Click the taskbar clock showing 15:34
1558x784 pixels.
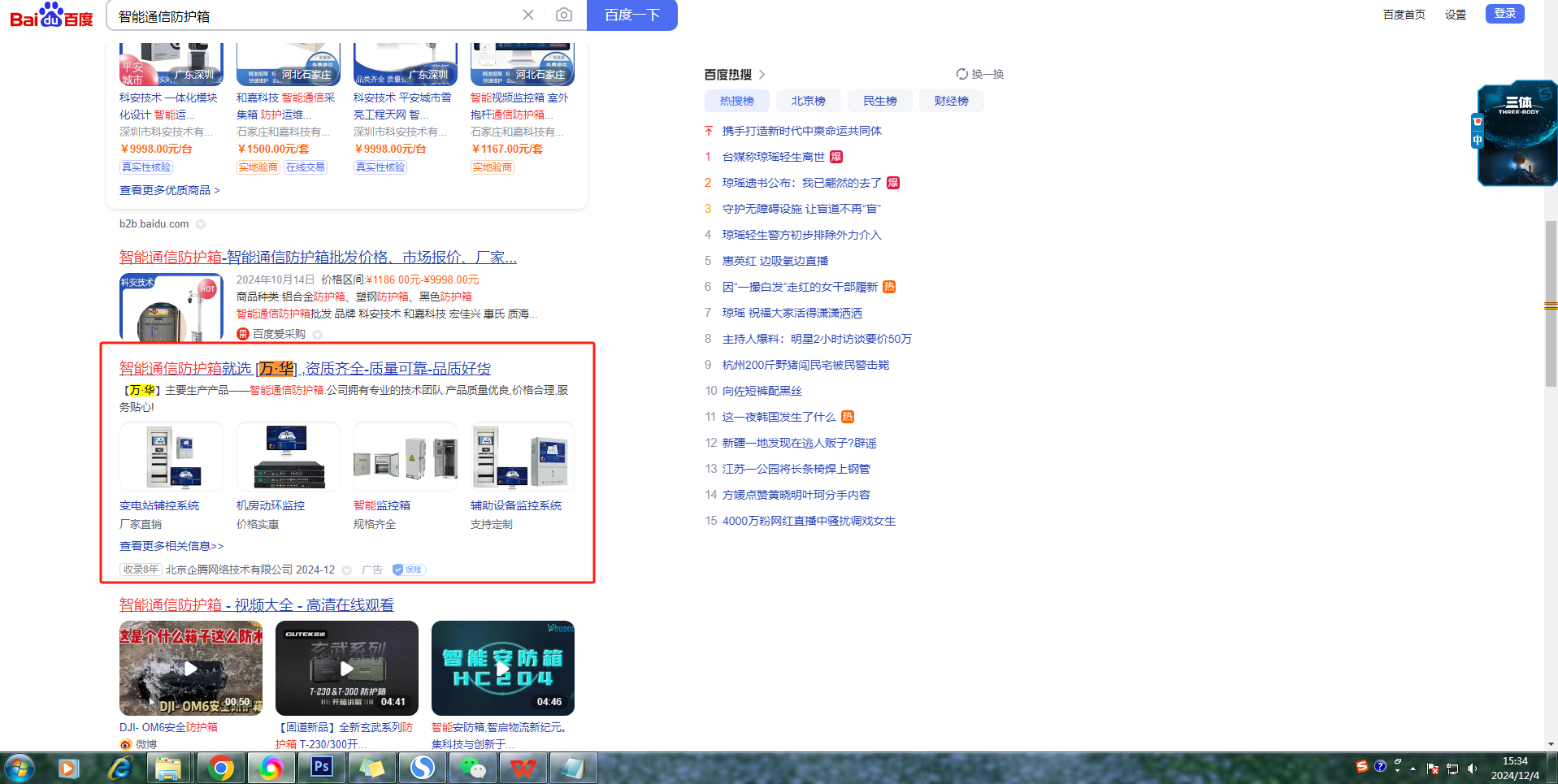click(1515, 769)
